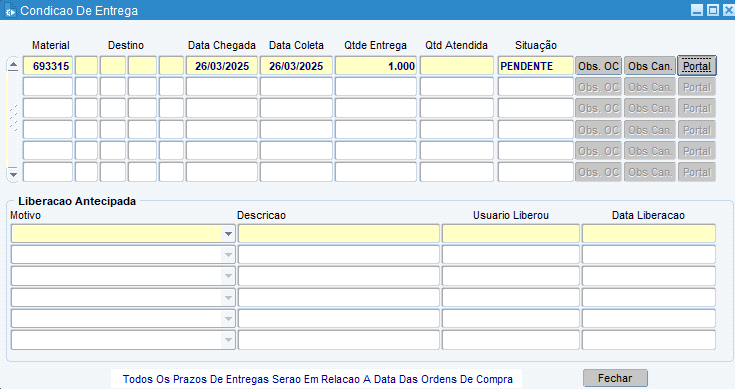This screenshot has width=735, height=389.
Task: Click the Fechar button
Action: point(615,378)
